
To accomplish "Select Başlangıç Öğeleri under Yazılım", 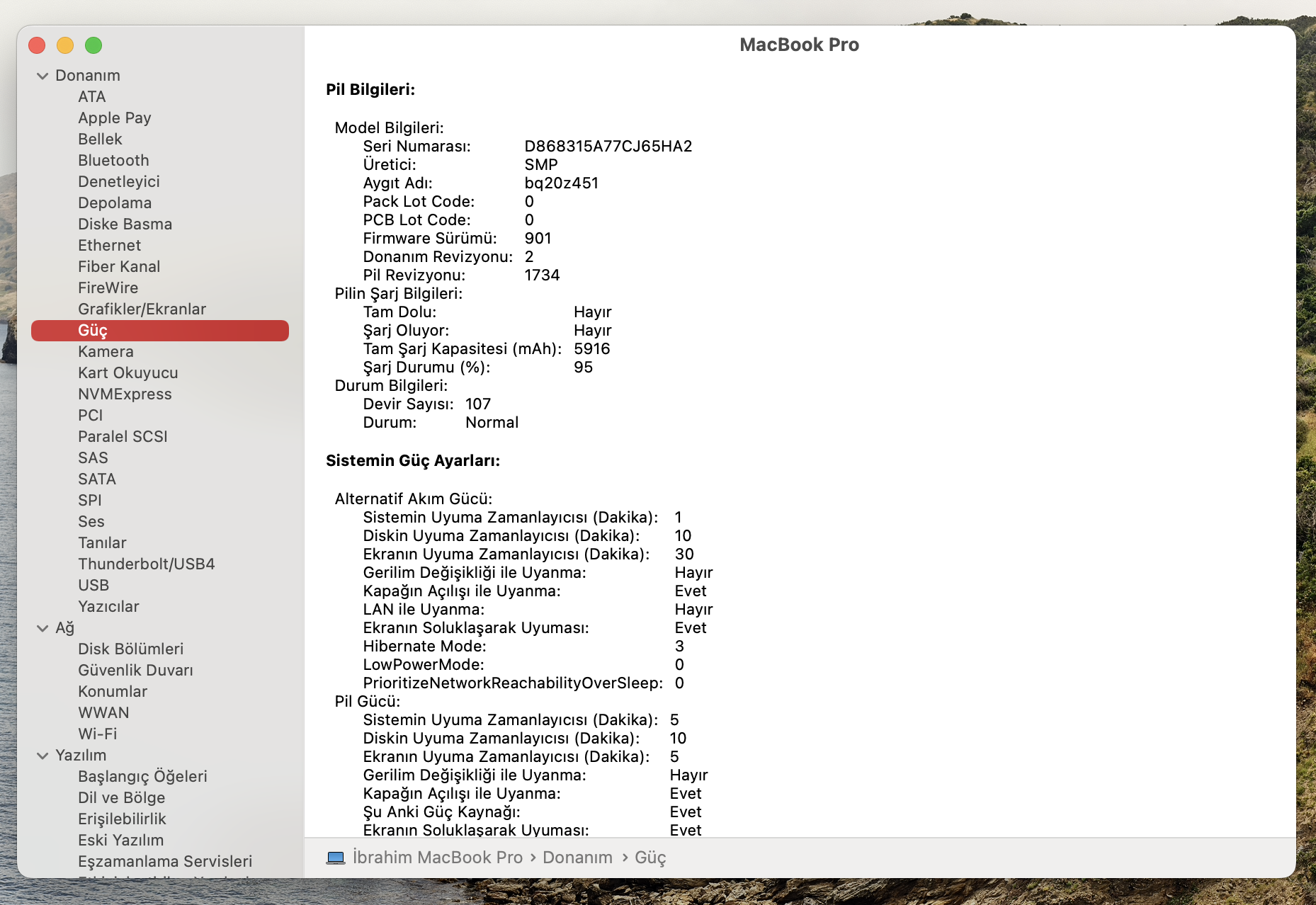I will click(142, 777).
